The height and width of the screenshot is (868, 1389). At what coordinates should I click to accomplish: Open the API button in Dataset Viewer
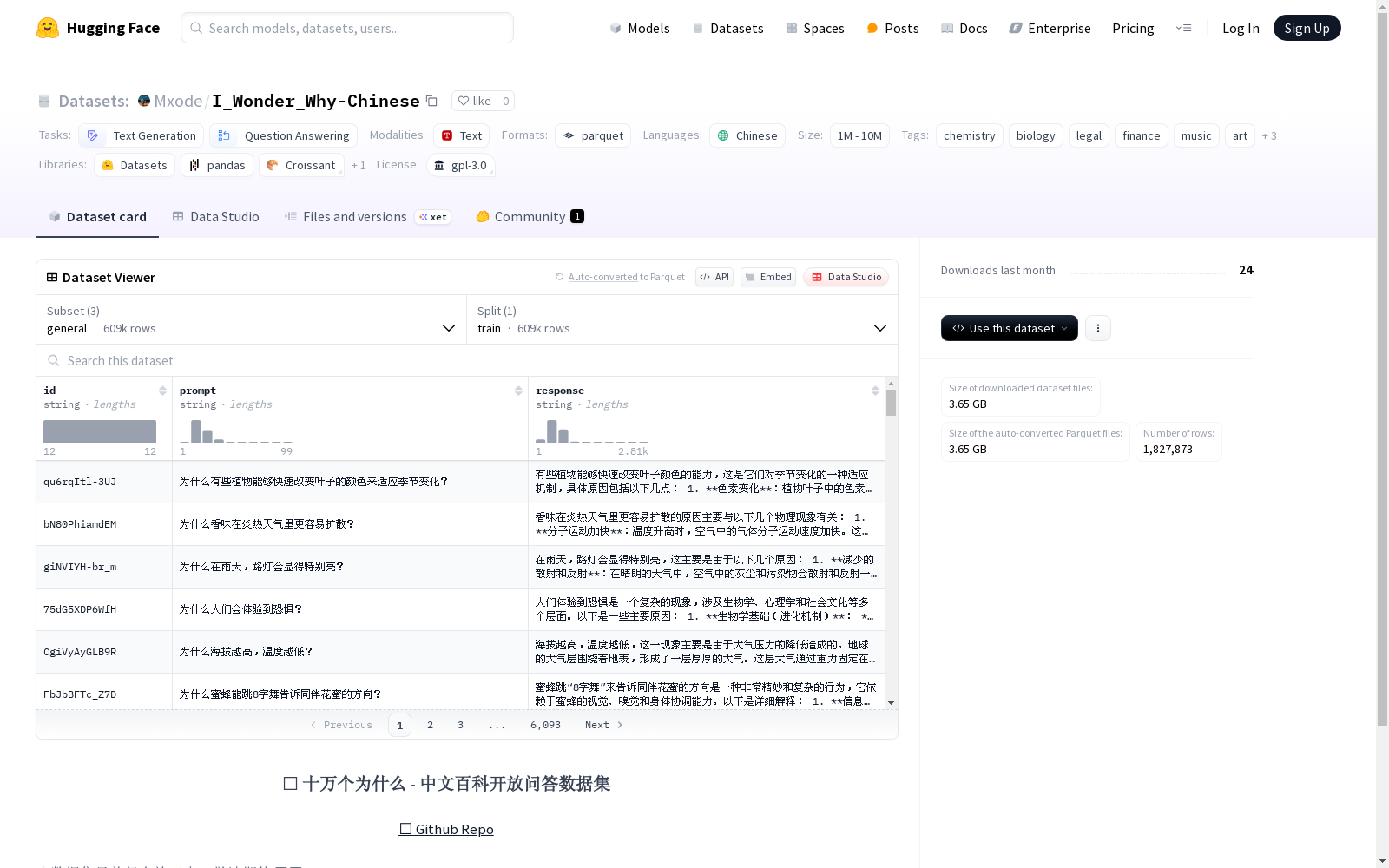(714, 277)
